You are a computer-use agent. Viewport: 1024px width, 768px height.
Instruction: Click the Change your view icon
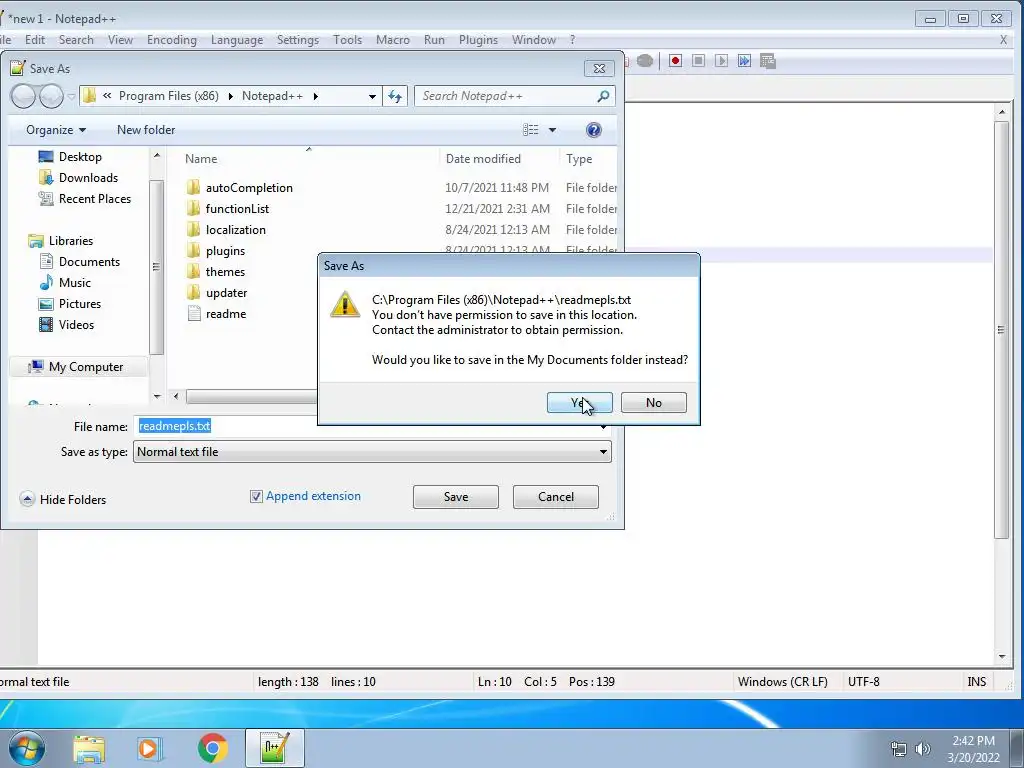[531, 130]
